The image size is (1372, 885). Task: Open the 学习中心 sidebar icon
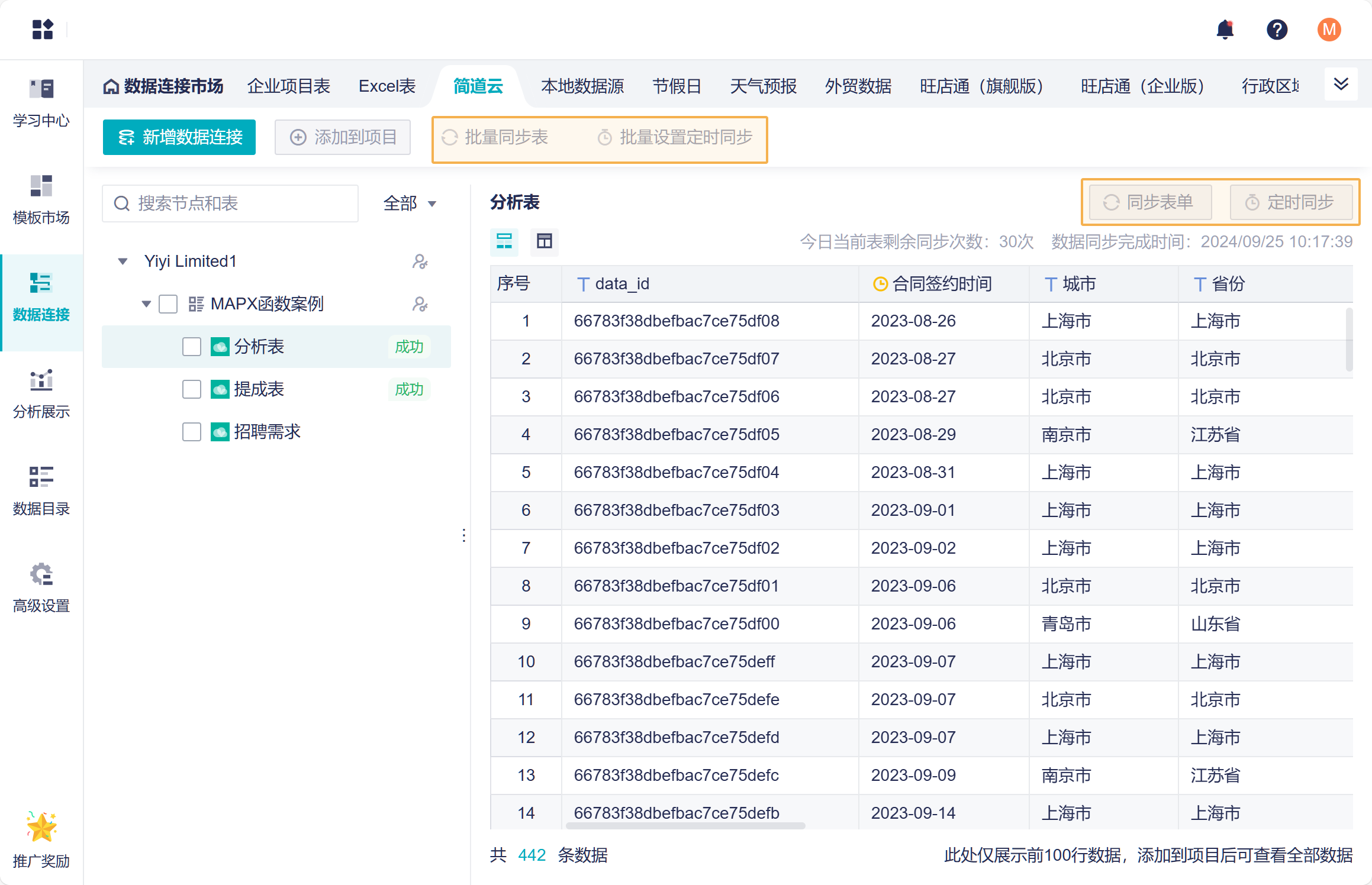pyautogui.click(x=41, y=89)
